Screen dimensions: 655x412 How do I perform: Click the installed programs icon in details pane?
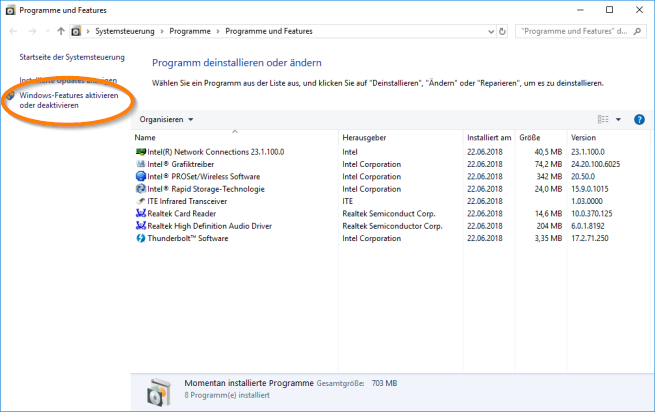pos(159,392)
